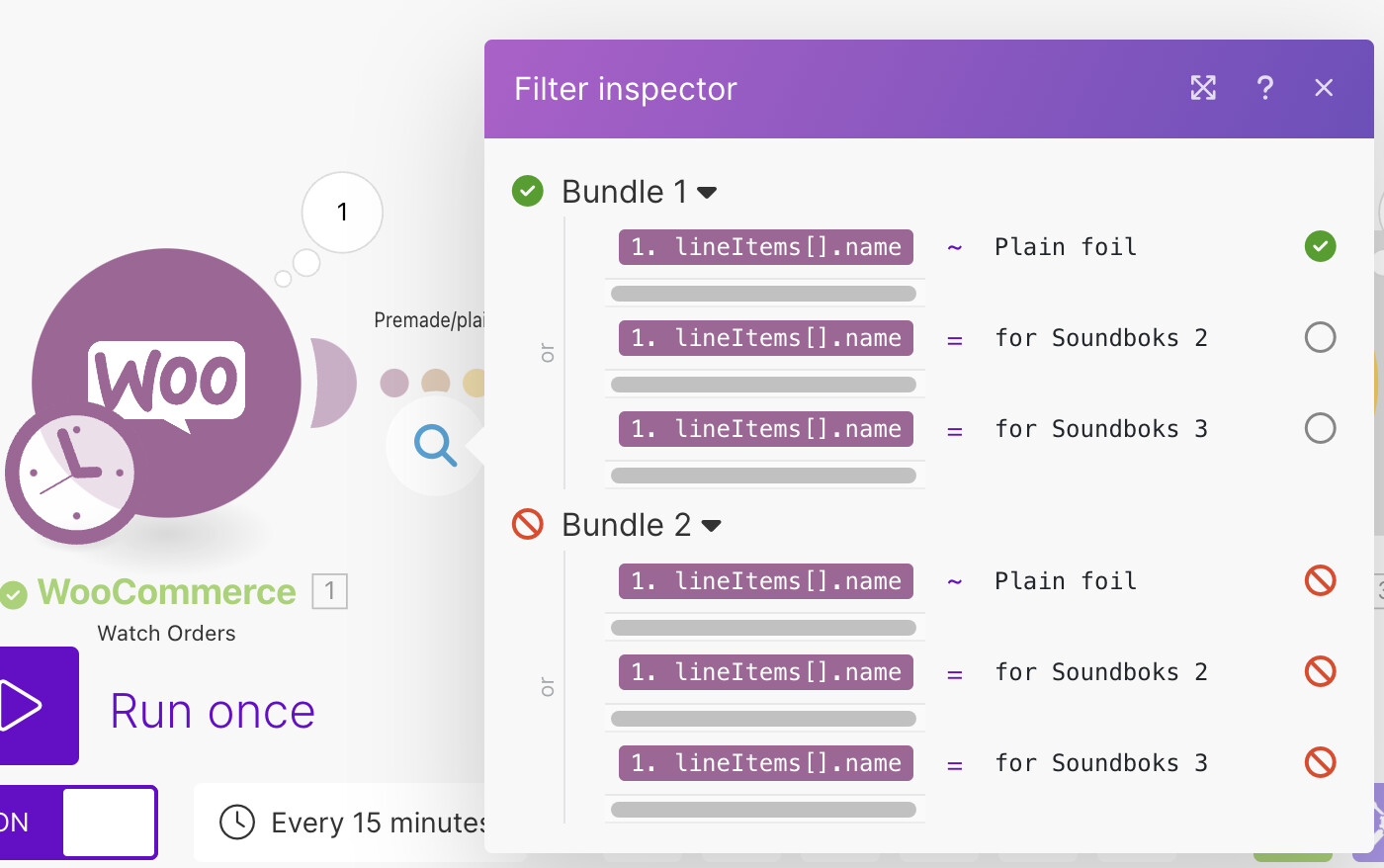
Task: Collapse the Bundle 1 section arrow
Action: (707, 193)
